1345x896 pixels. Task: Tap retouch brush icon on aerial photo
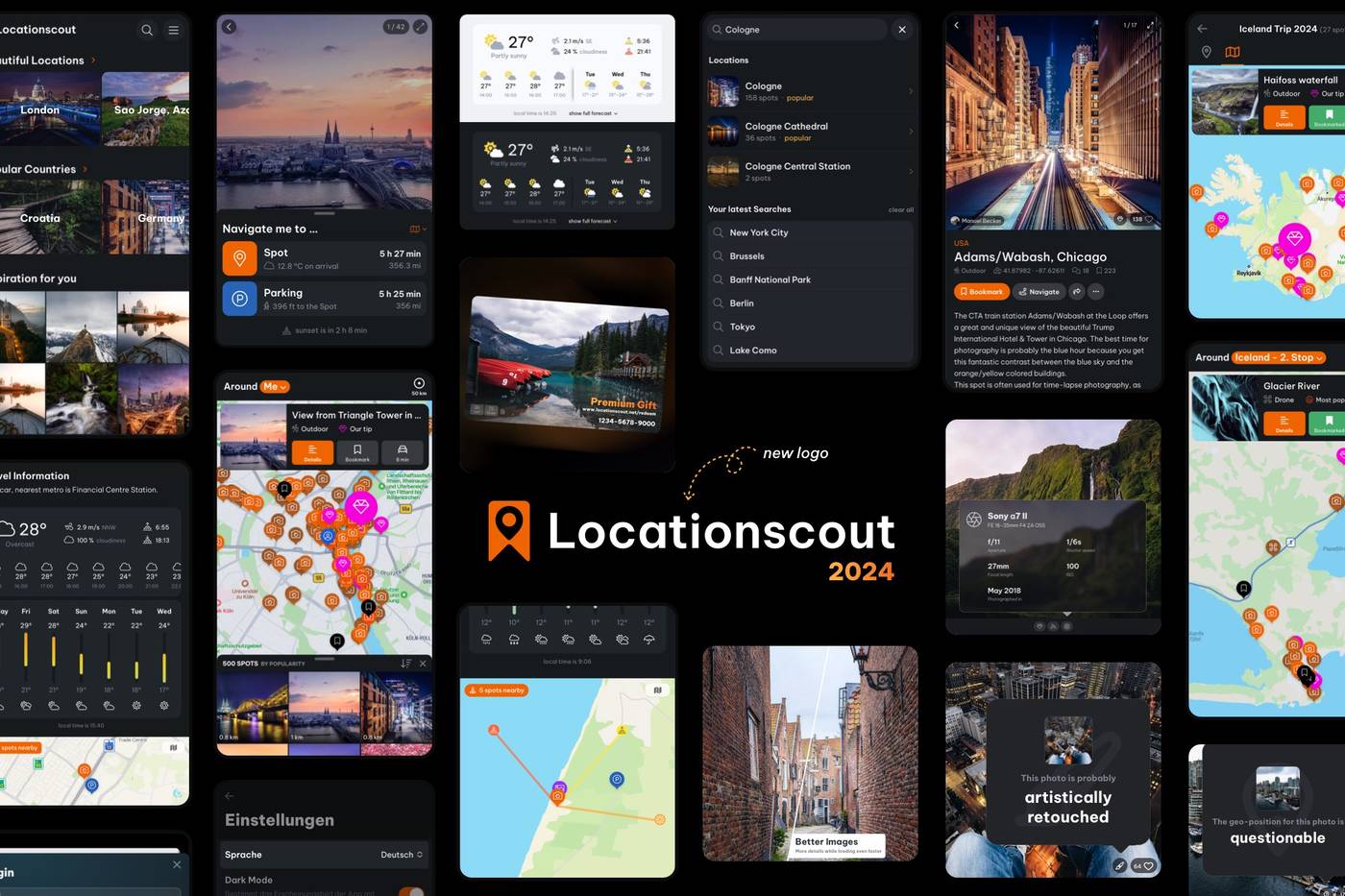click(1119, 865)
